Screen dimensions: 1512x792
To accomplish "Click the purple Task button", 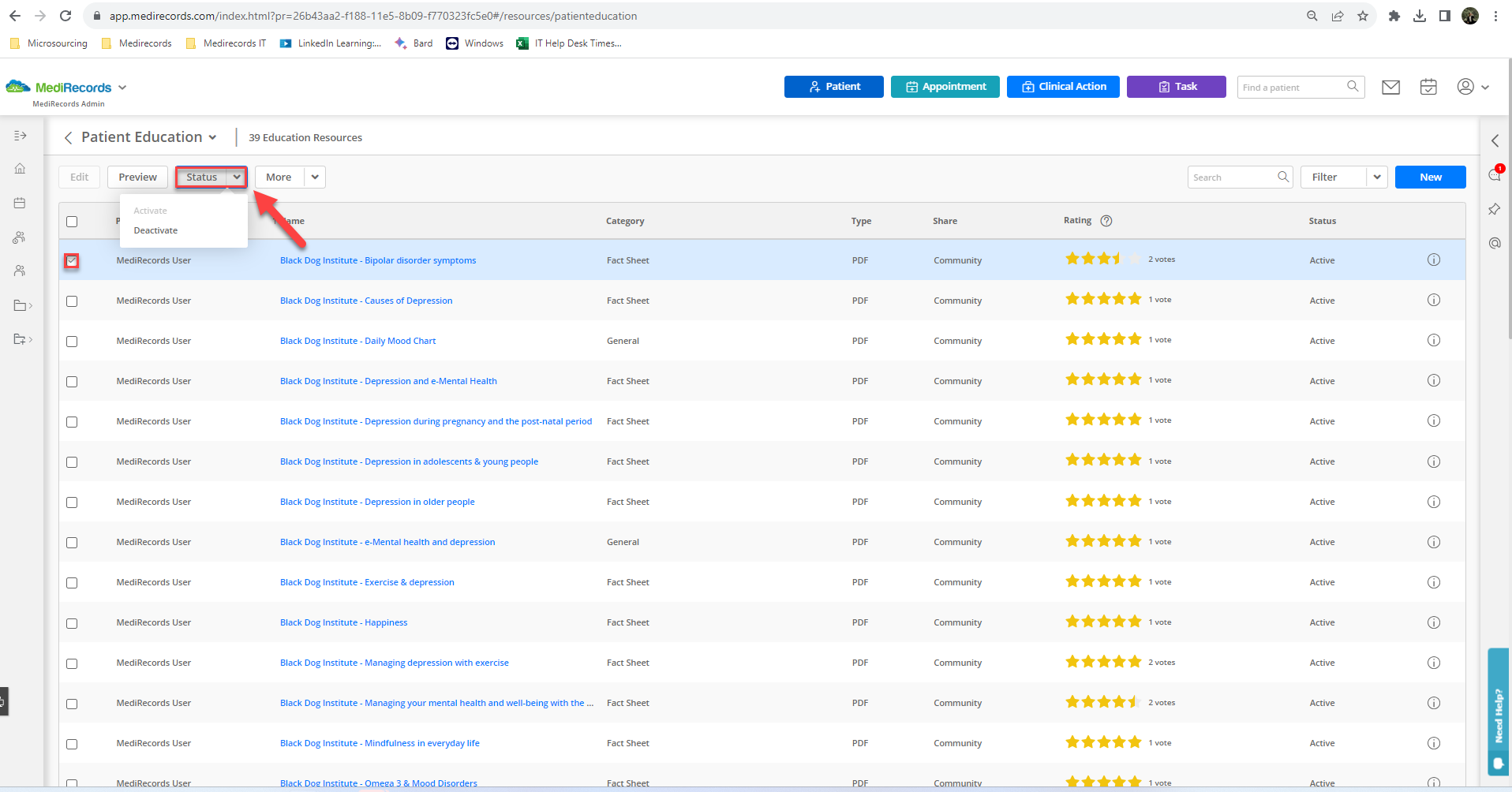I will click(1177, 87).
